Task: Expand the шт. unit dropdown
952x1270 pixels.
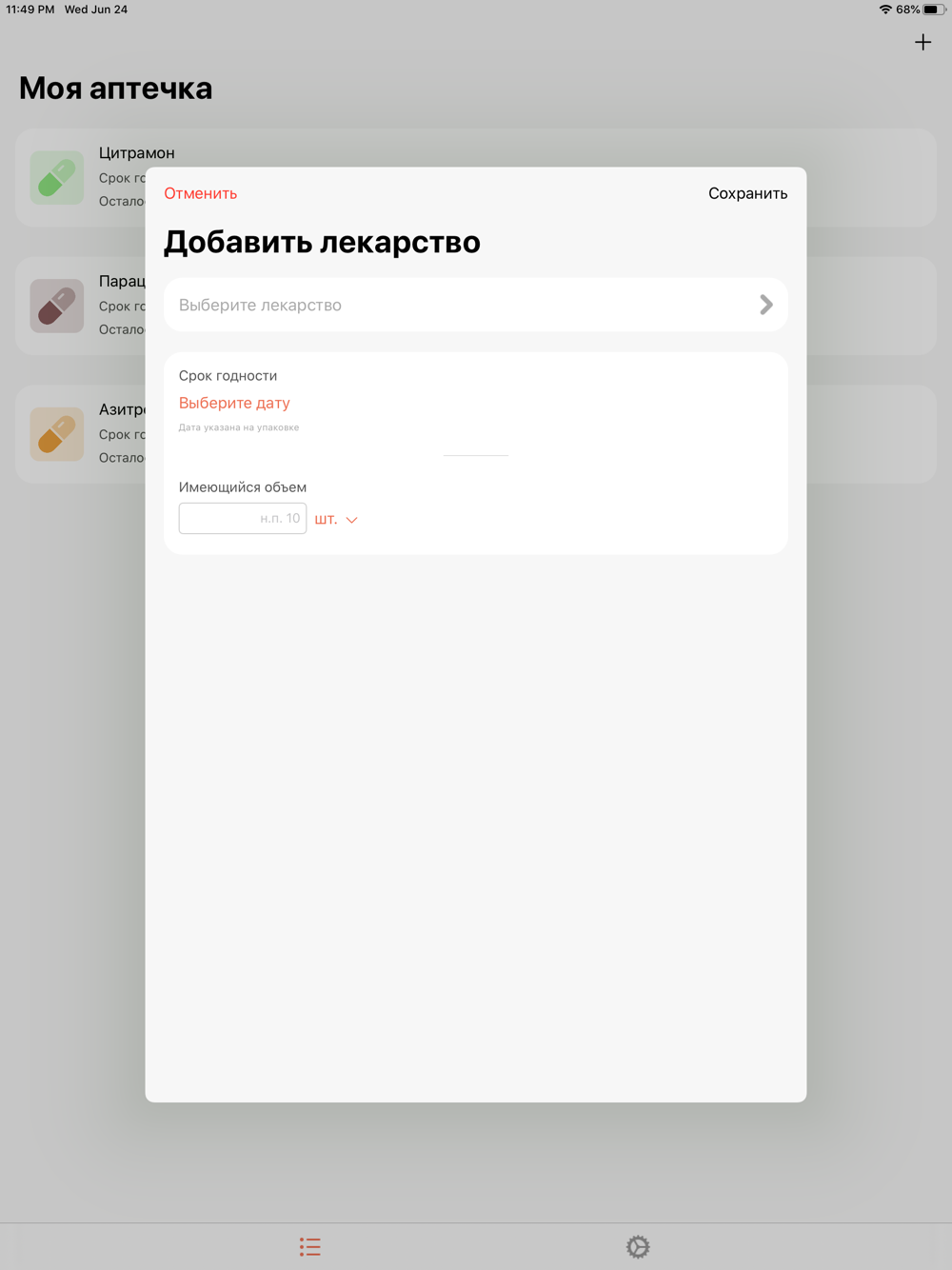Action: point(336,519)
